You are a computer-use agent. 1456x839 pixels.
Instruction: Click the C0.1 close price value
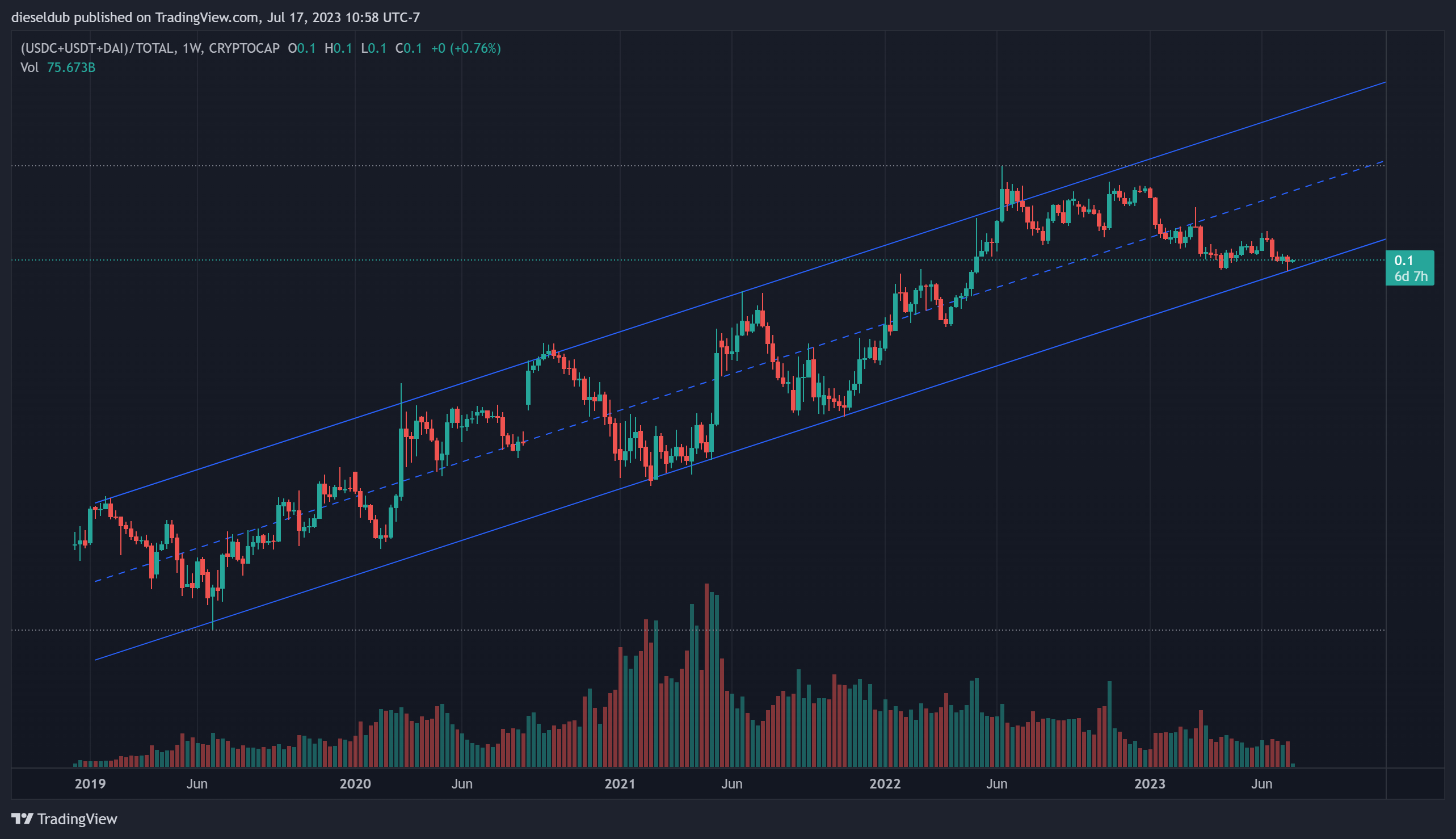[x=409, y=48]
